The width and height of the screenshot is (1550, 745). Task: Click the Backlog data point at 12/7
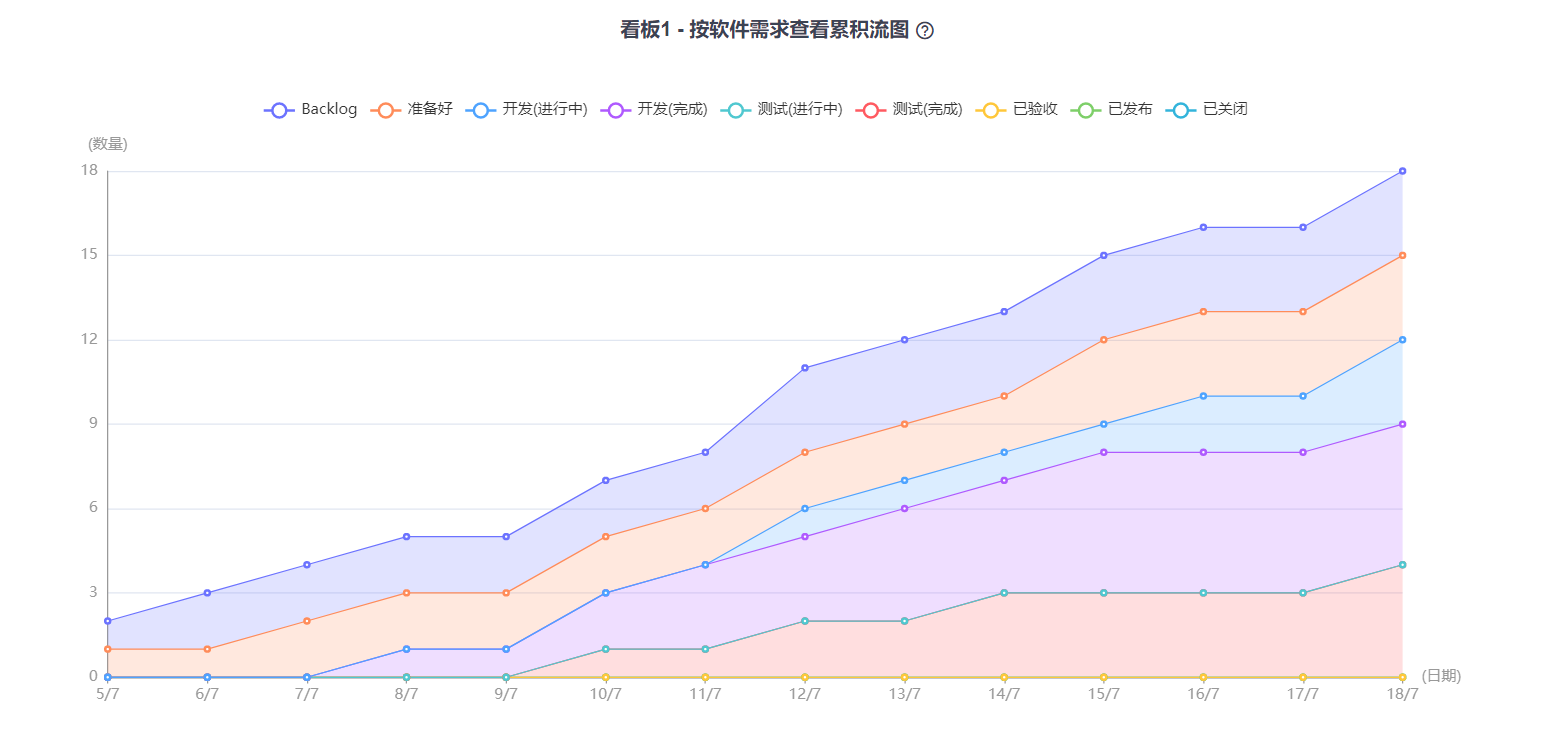pos(805,368)
